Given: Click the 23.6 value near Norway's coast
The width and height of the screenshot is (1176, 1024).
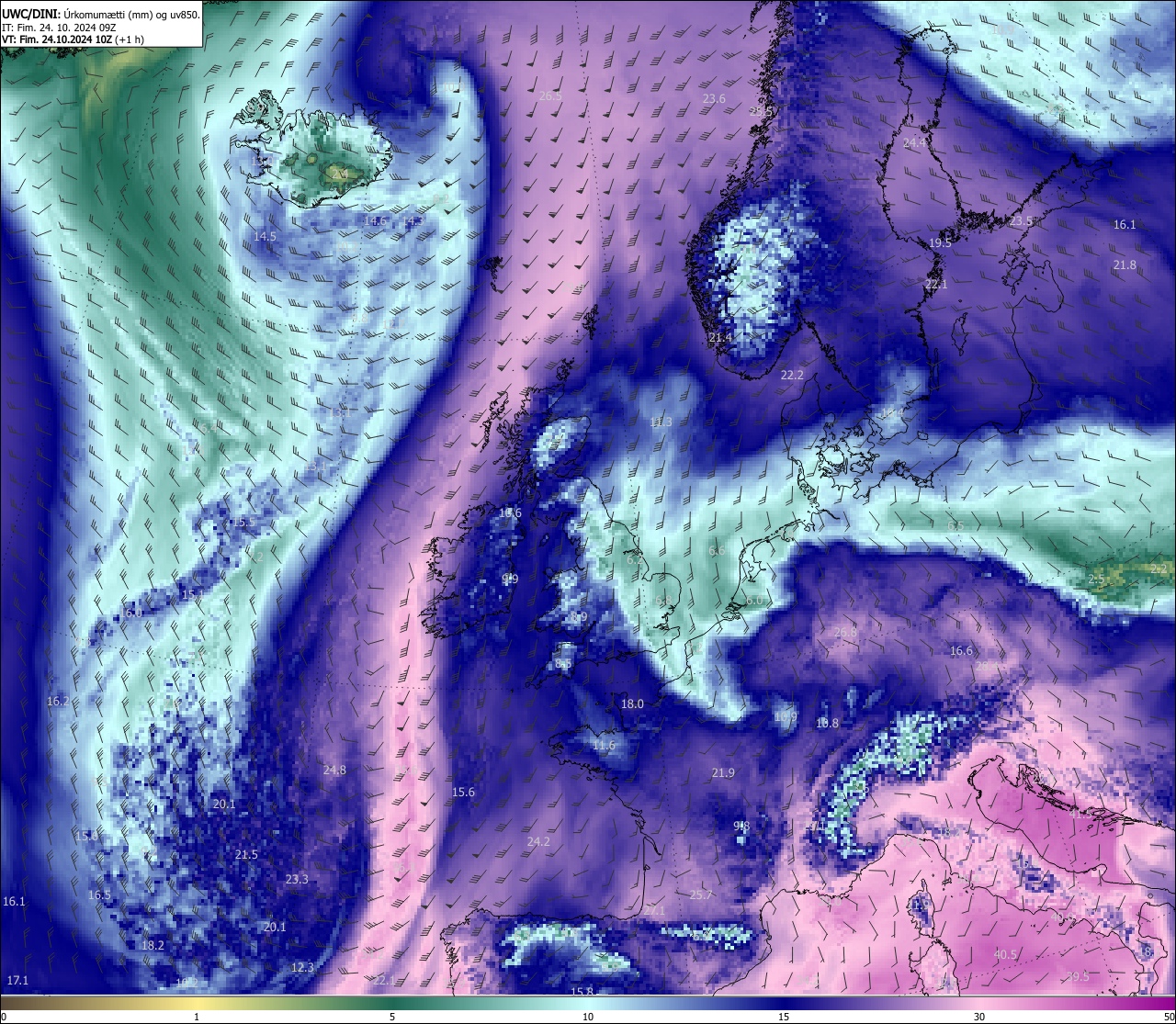Looking at the screenshot, I should click(x=714, y=99).
